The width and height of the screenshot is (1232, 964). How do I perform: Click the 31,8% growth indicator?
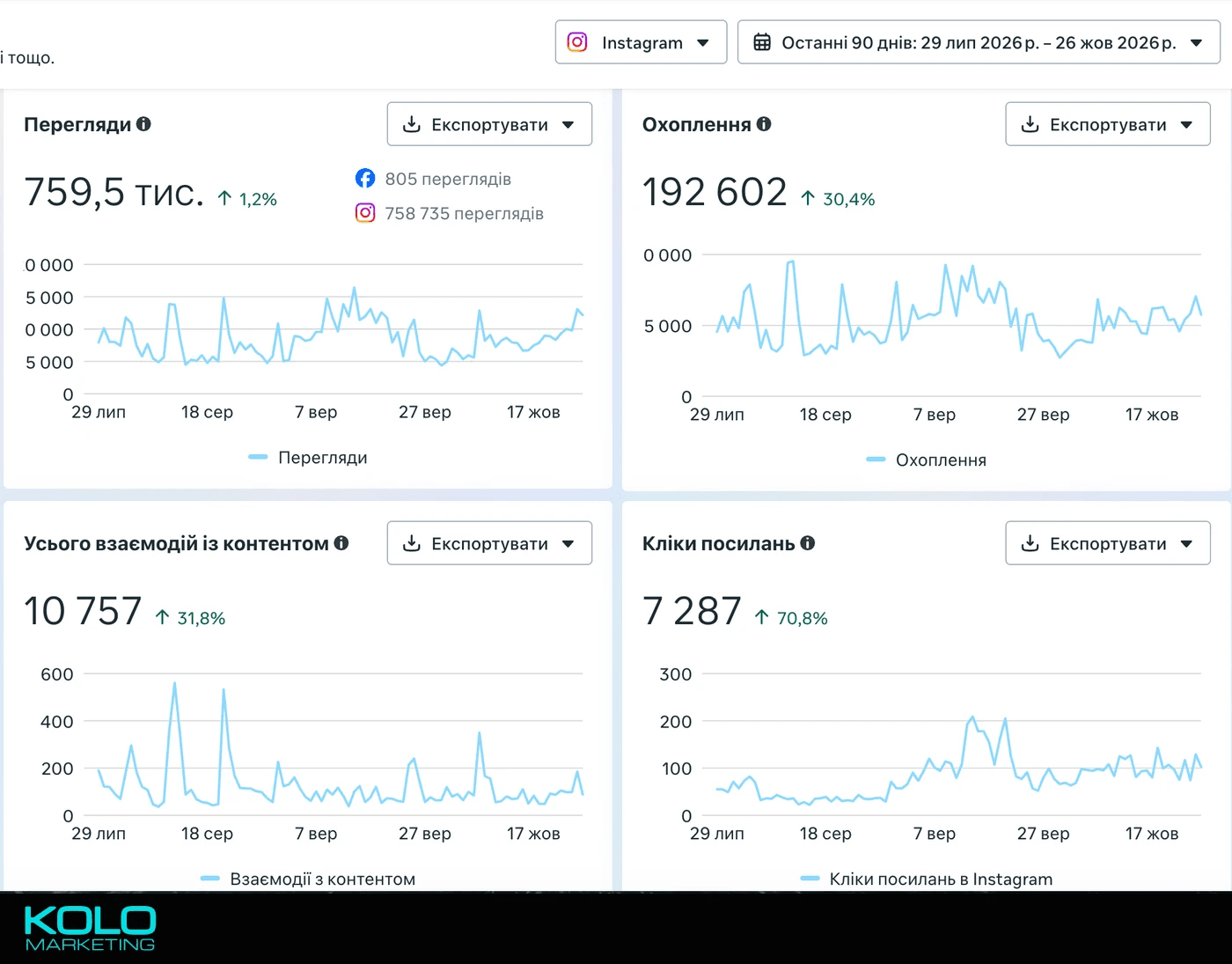(x=190, y=618)
